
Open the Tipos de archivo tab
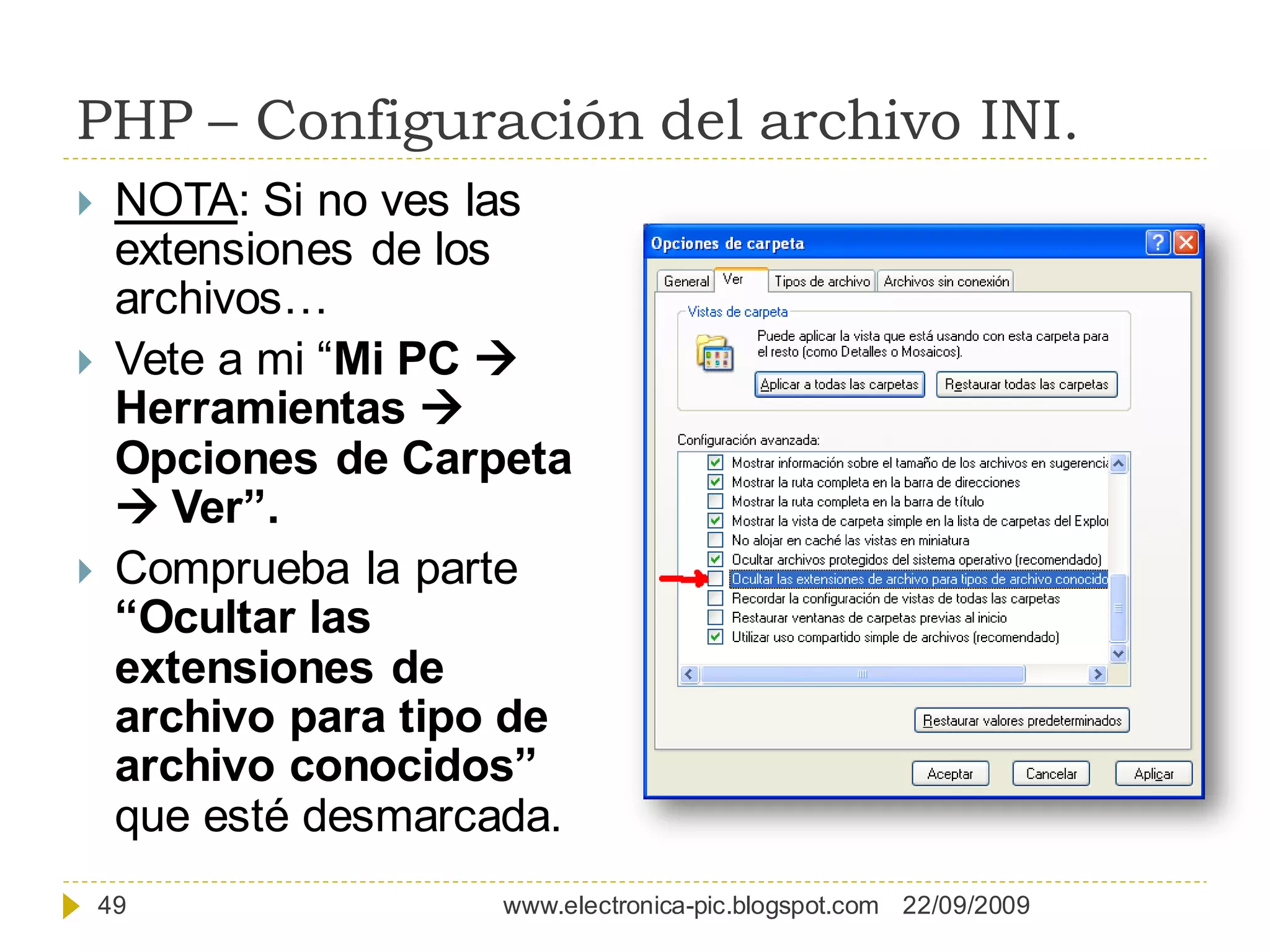click(822, 281)
